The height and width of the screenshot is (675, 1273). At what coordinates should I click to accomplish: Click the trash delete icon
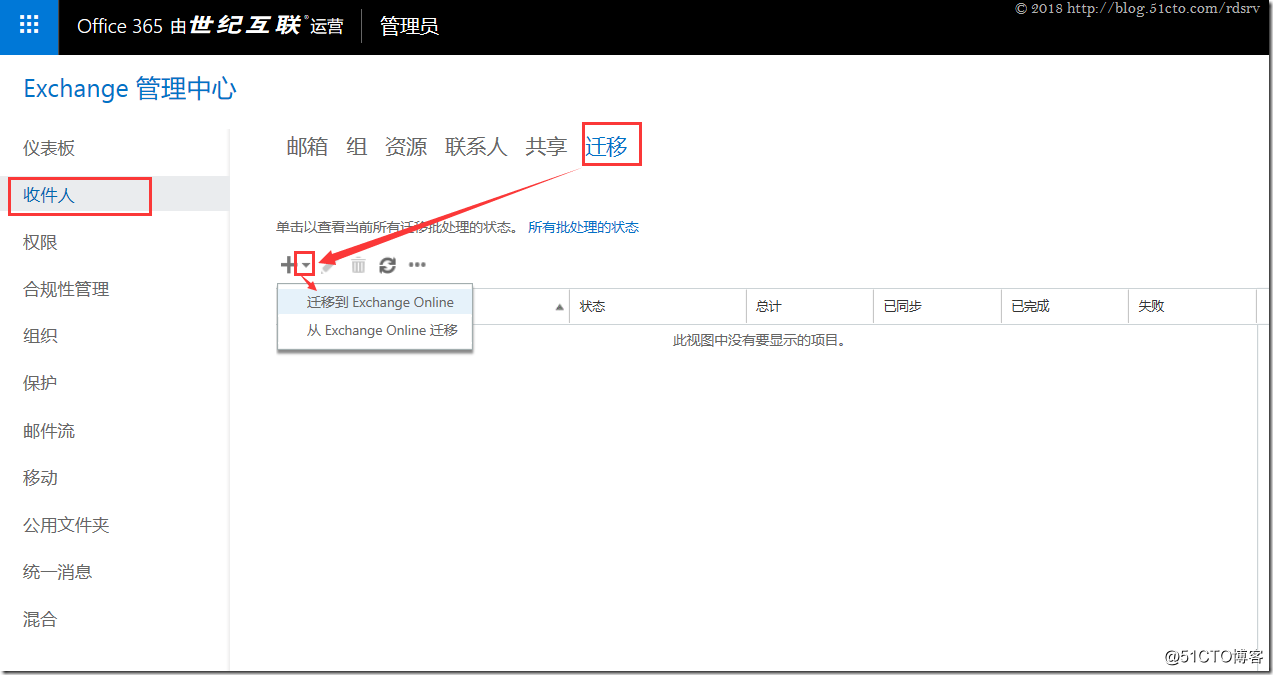pyautogui.click(x=358, y=265)
